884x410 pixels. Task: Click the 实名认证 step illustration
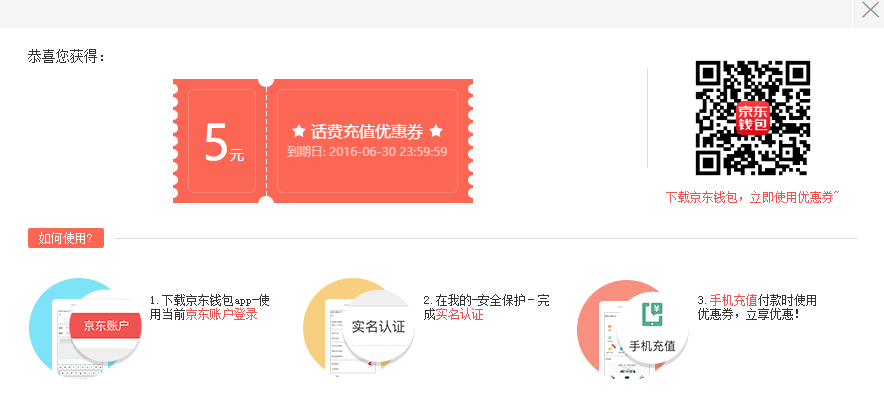click(359, 327)
